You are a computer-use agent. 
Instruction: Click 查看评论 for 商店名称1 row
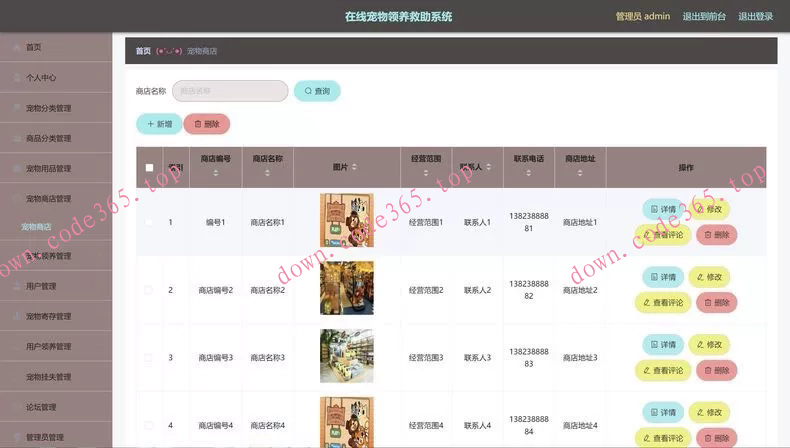point(663,235)
